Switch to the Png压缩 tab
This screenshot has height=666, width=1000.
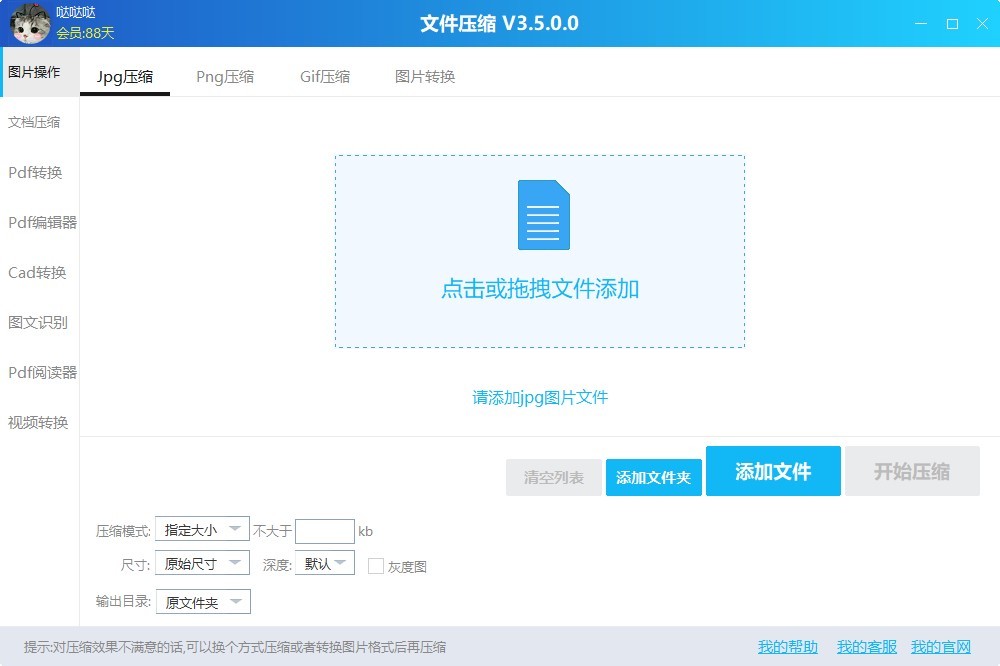[225, 77]
